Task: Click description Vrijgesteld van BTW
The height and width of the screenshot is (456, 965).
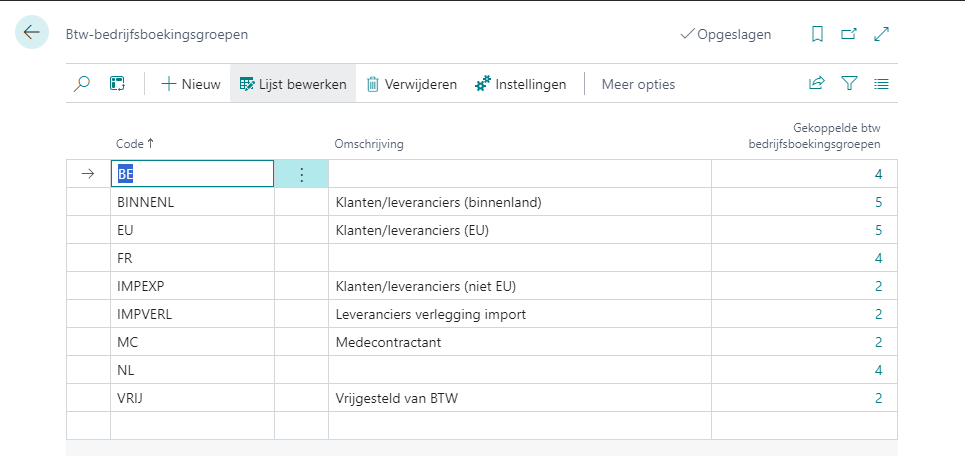Action: (x=397, y=399)
